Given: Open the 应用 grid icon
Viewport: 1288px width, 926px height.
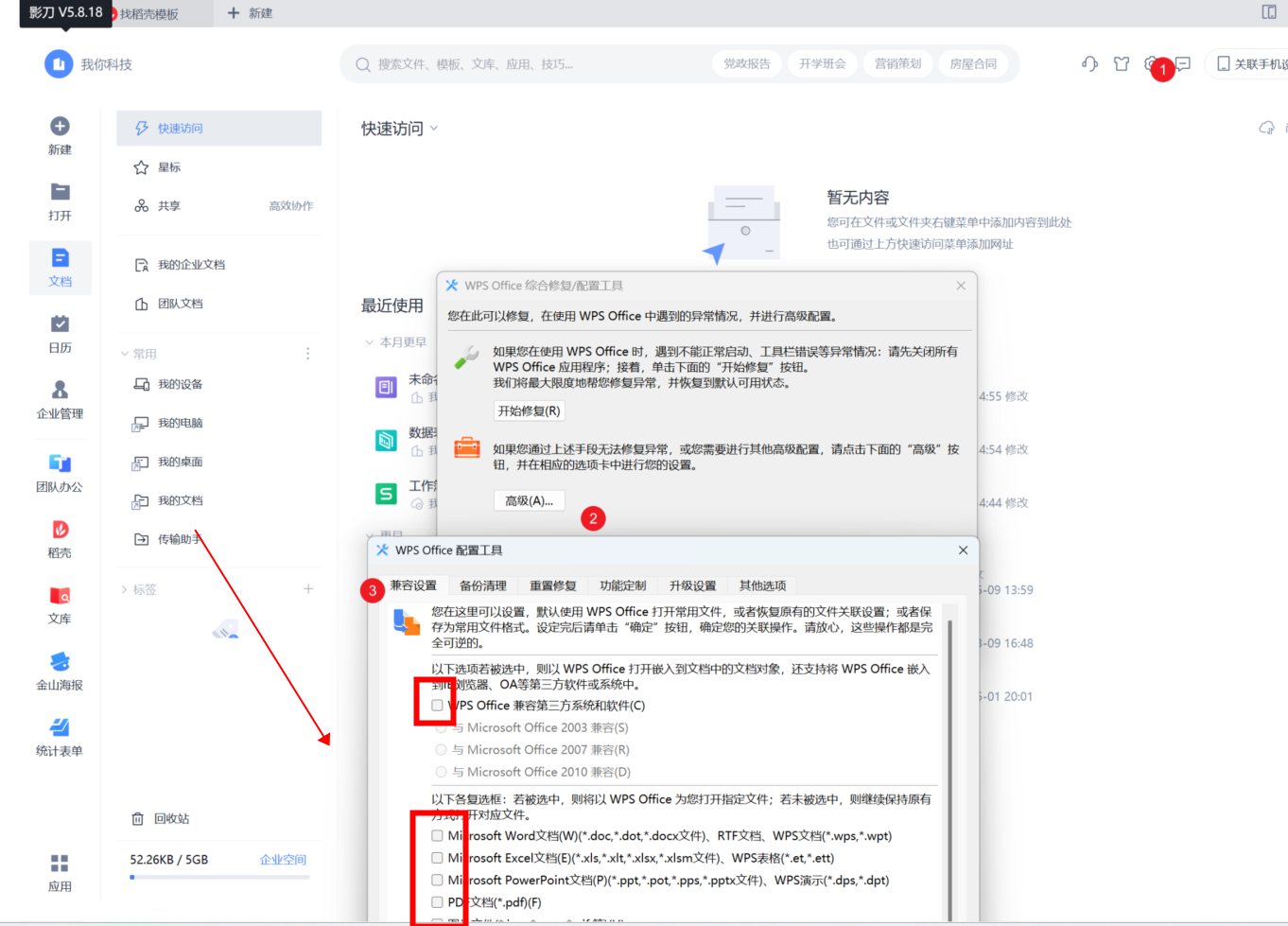Looking at the screenshot, I should [60, 863].
